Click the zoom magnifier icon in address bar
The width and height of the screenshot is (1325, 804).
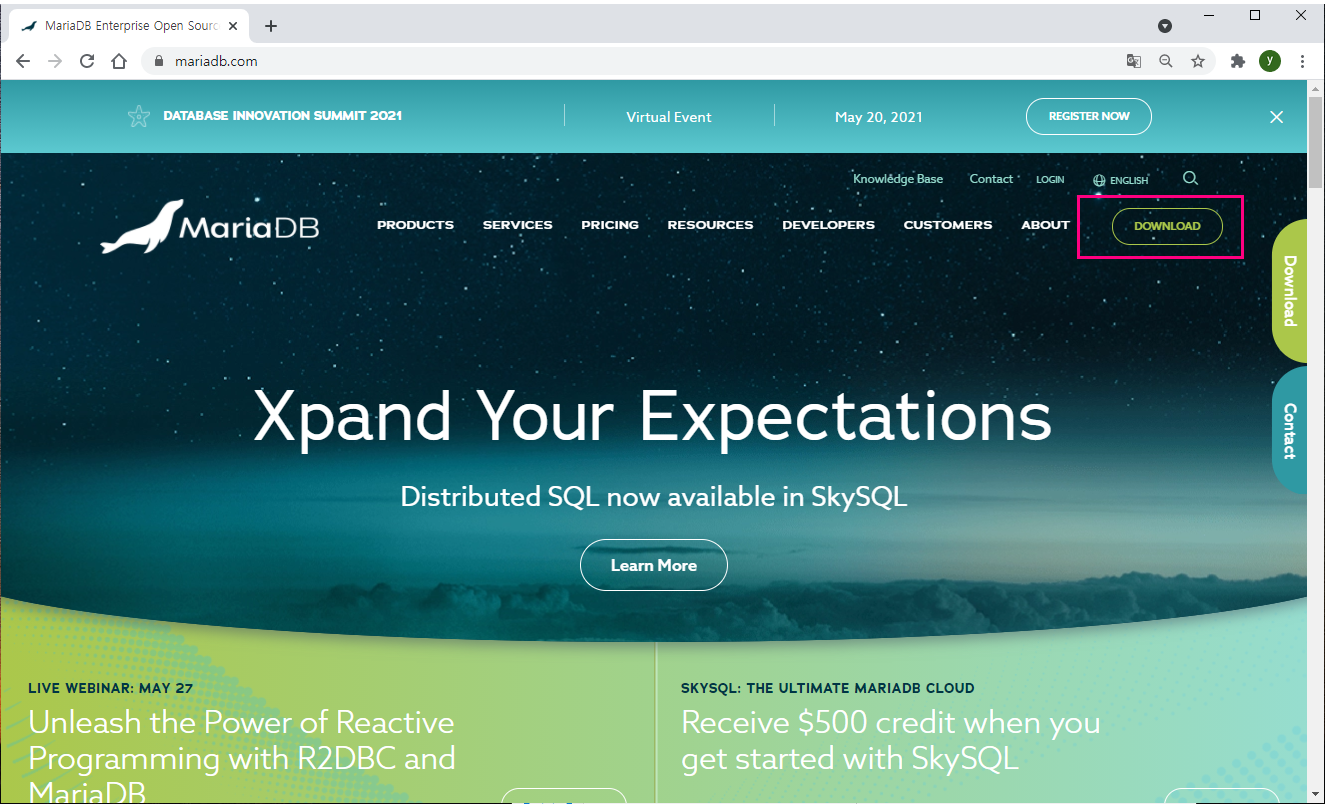coord(1166,61)
